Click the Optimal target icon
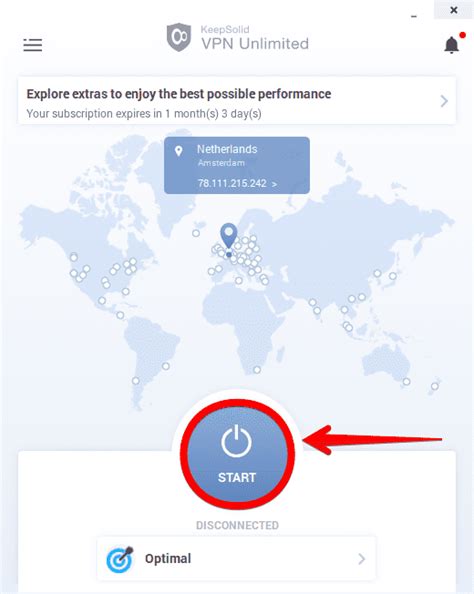Image resolution: width=474 pixels, height=594 pixels. tap(120, 560)
